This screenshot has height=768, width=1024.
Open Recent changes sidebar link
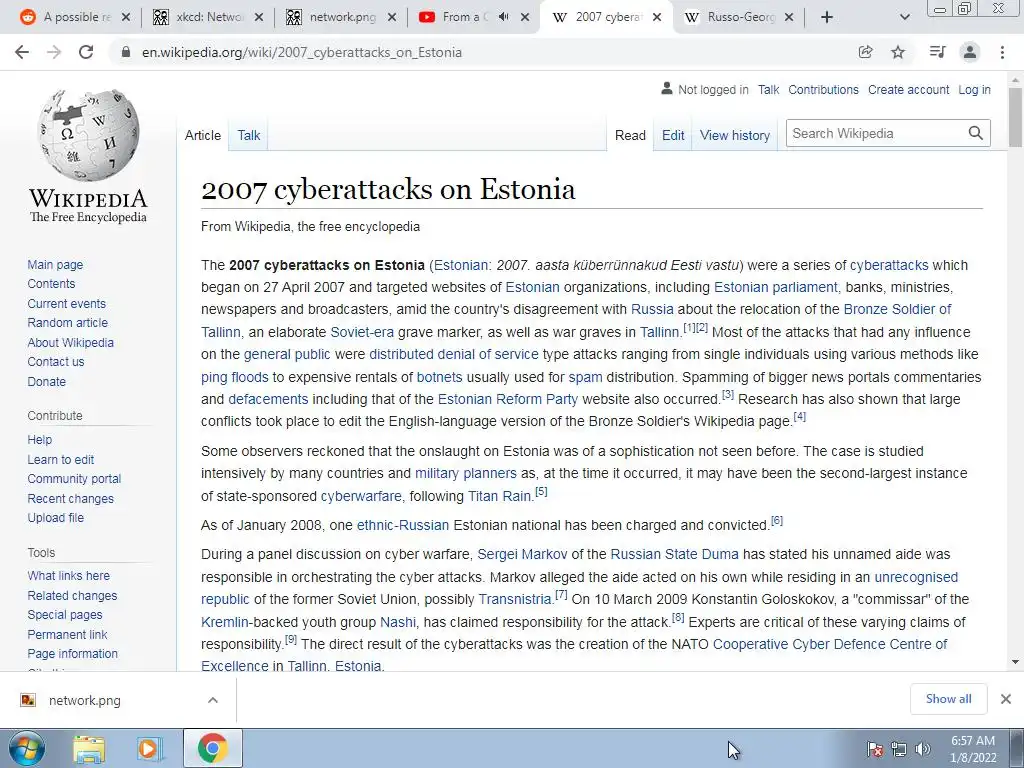click(71, 498)
